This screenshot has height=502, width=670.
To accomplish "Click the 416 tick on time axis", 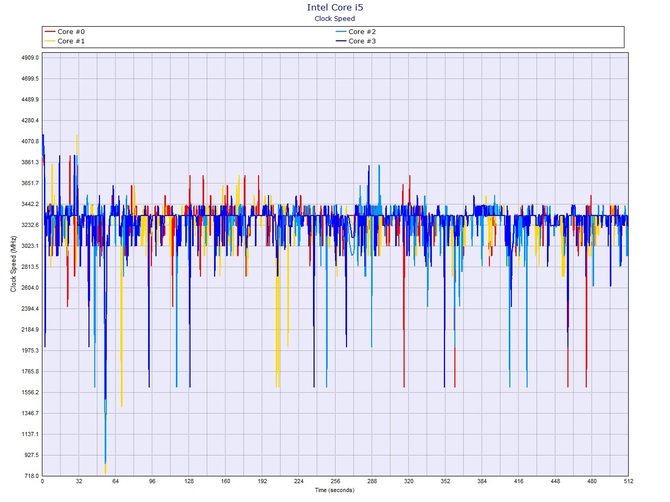I will [x=518, y=481].
